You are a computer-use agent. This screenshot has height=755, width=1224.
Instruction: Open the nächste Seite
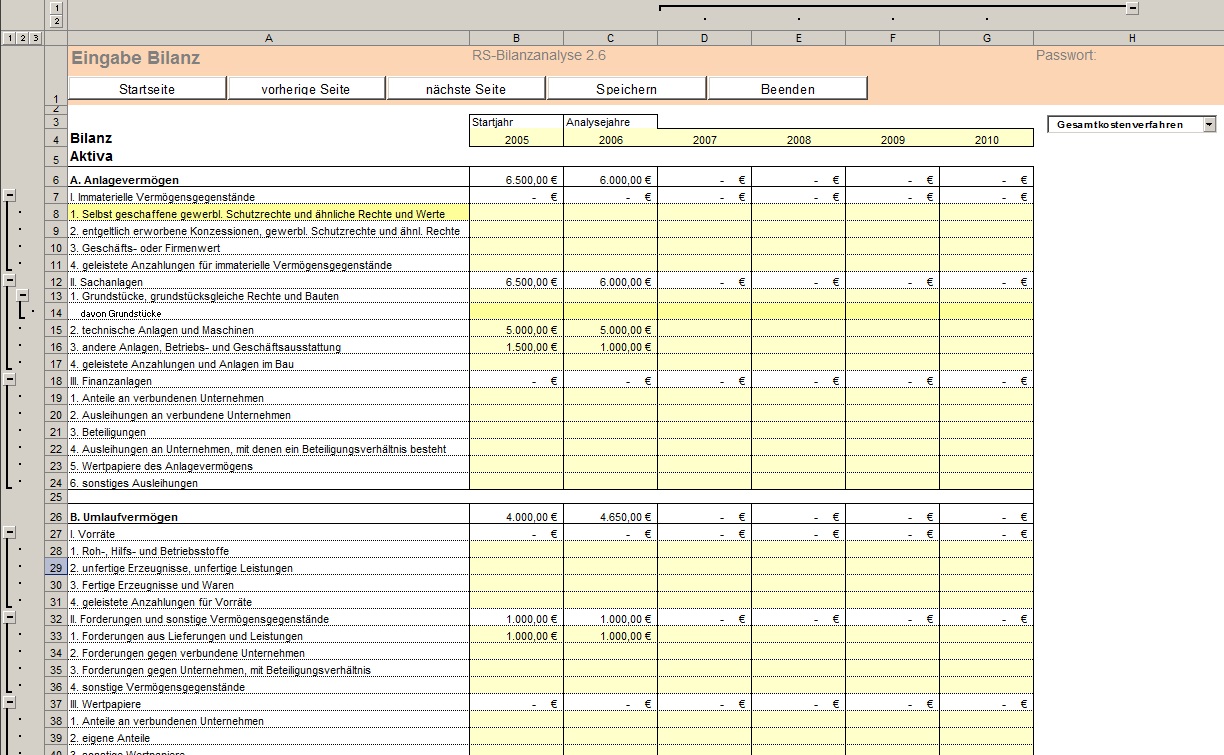tap(465, 89)
